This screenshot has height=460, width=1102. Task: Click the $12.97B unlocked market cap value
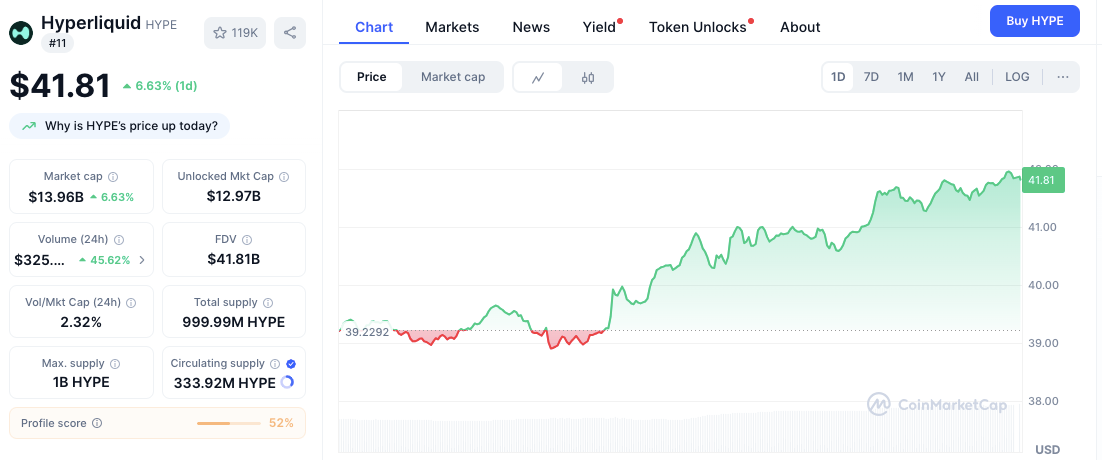point(234,196)
